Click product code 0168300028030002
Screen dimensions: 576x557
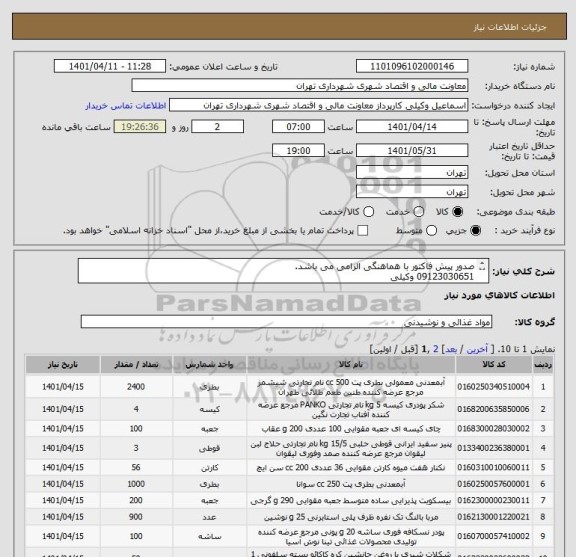pos(493,429)
